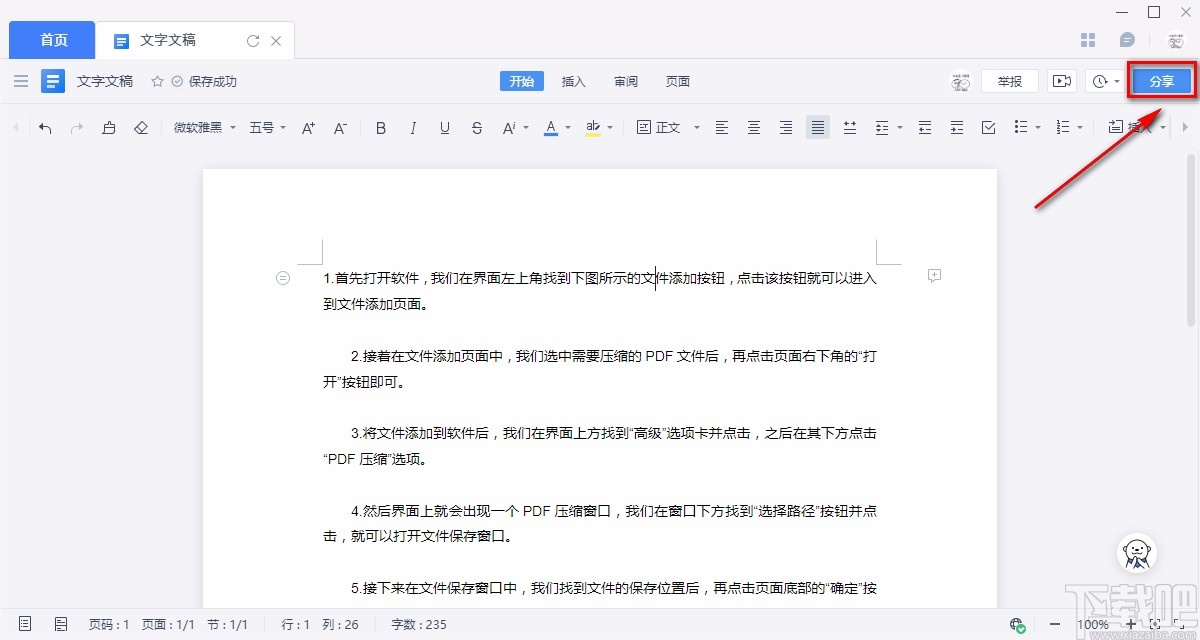Click the 举报 report button
The image size is (1200, 640).
[1010, 81]
